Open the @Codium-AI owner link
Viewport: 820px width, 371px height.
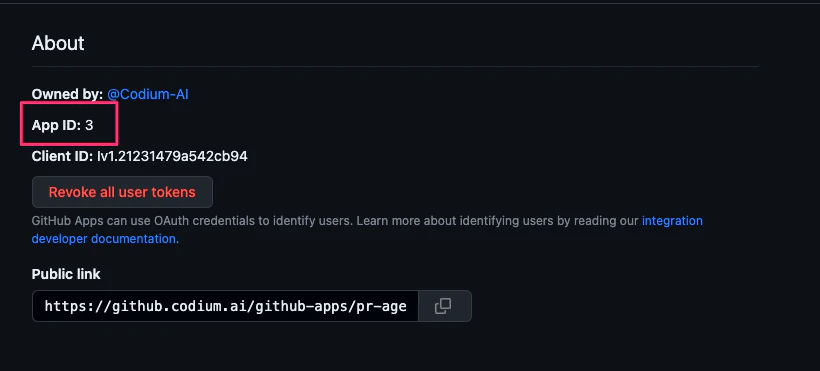click(147, 95)
